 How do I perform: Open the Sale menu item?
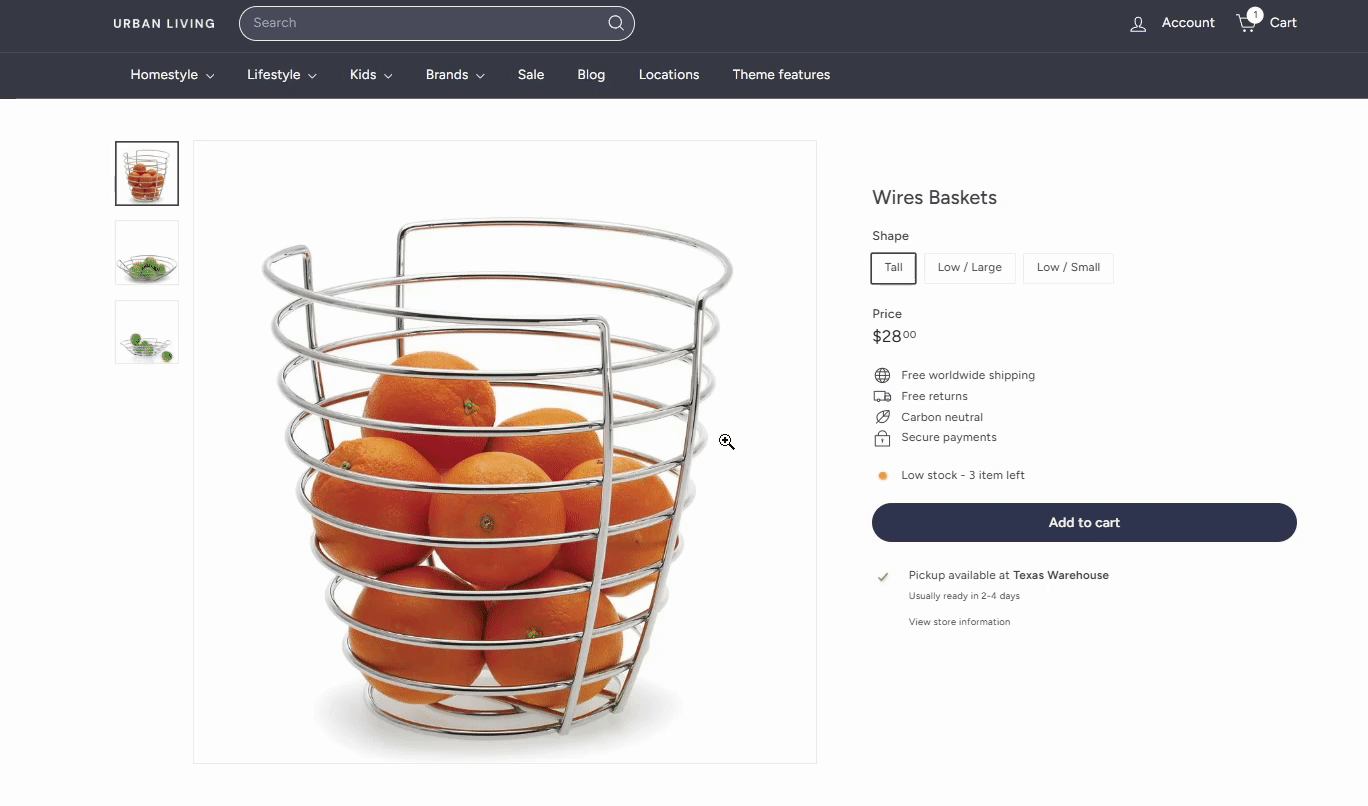531,75
